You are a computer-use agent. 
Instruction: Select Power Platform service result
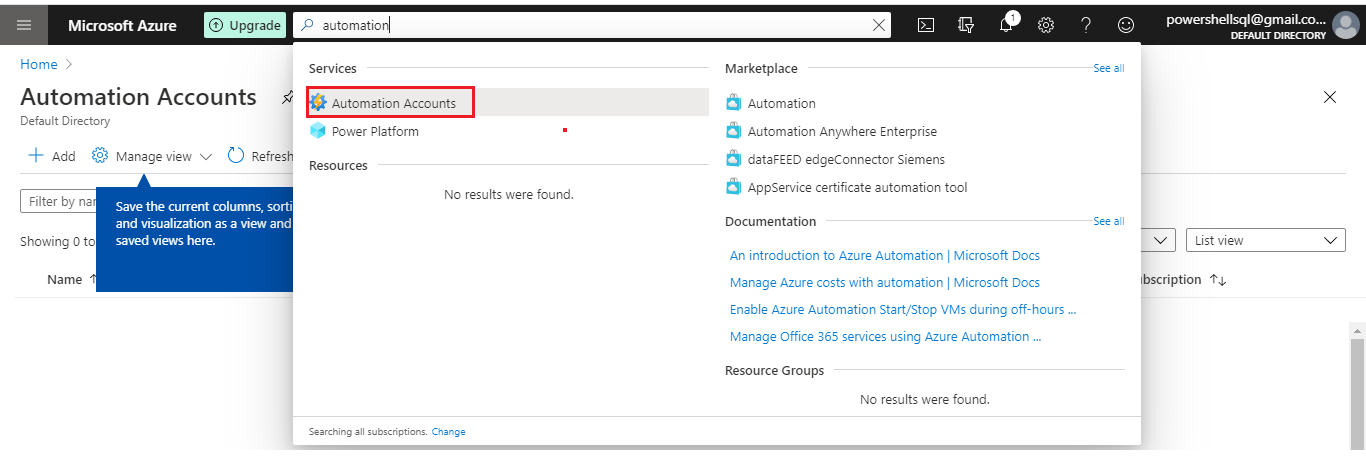pos(375,131)
